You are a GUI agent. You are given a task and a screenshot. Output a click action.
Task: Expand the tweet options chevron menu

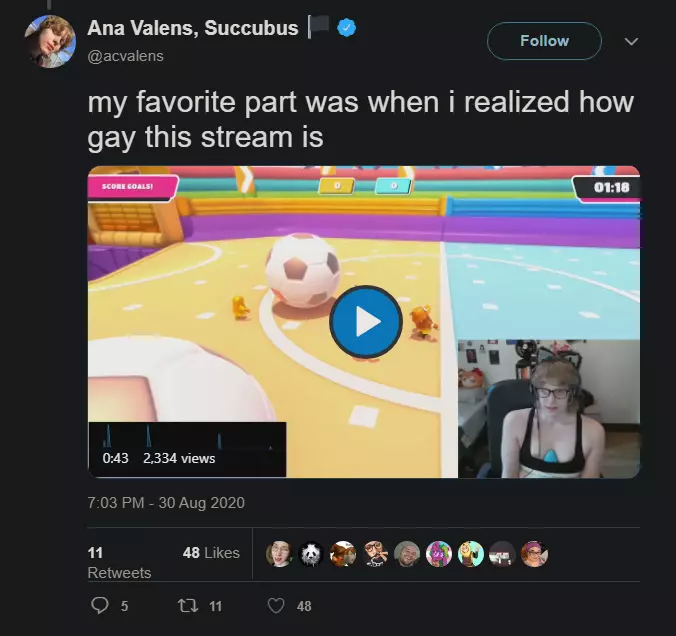tap(631, 41)
